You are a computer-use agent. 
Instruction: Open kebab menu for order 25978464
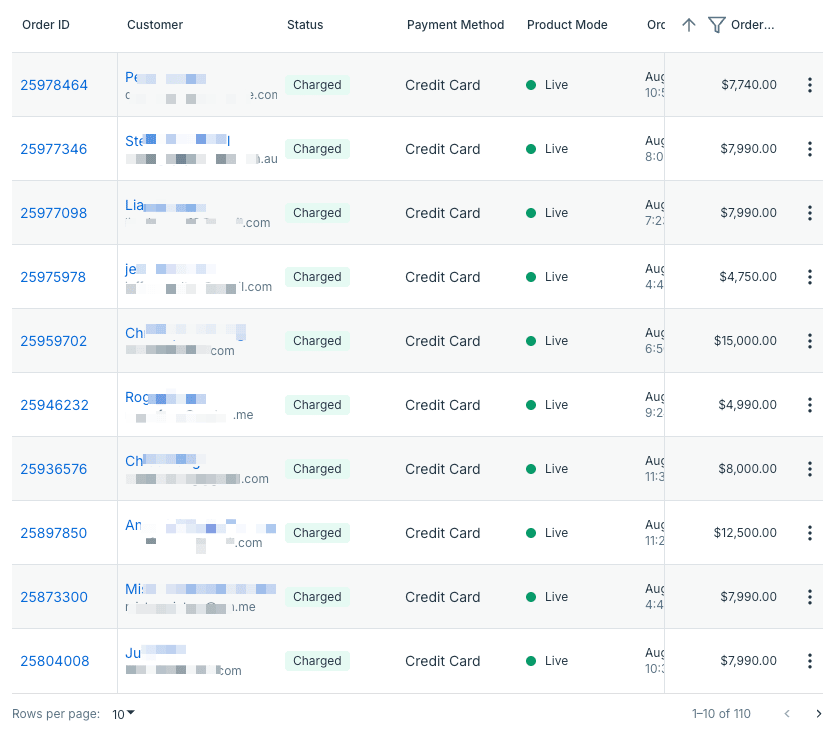coord(810,85)
